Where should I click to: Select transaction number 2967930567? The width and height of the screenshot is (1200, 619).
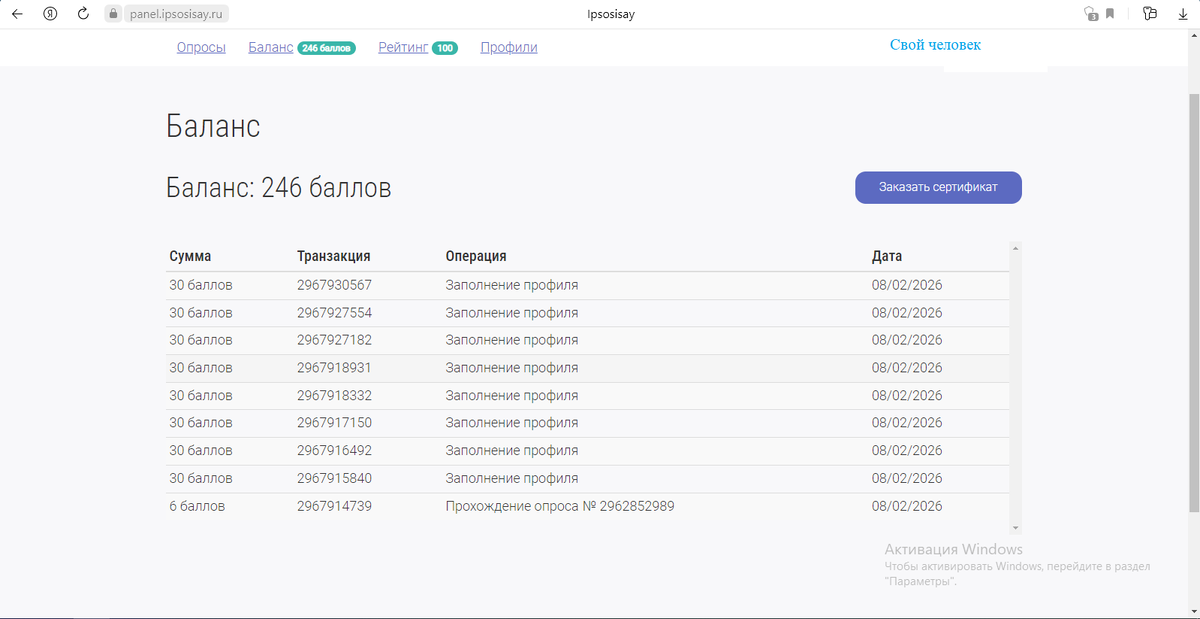[x=334, y=285]
